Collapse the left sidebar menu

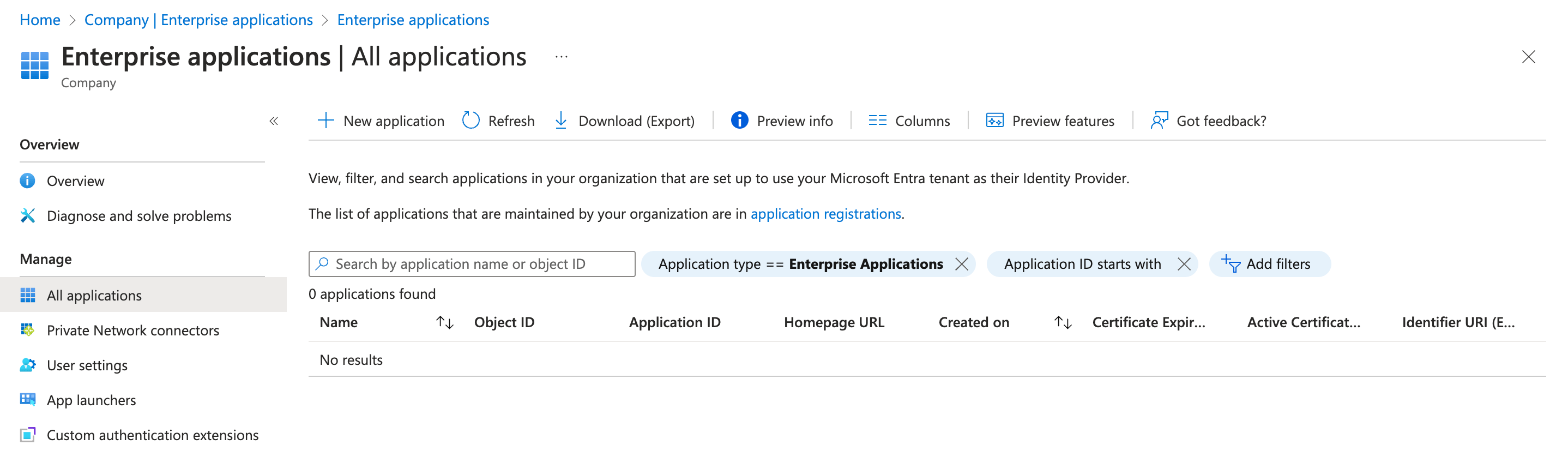coord(274,121)
